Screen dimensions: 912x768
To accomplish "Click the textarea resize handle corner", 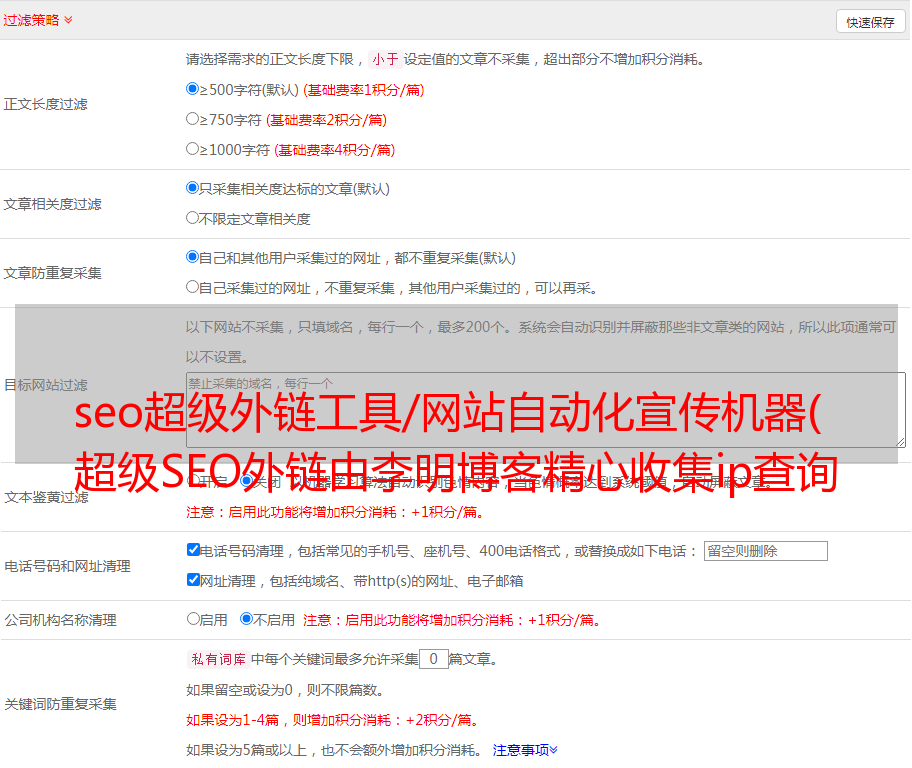I will pyautogui.click(x=900, y=442).
